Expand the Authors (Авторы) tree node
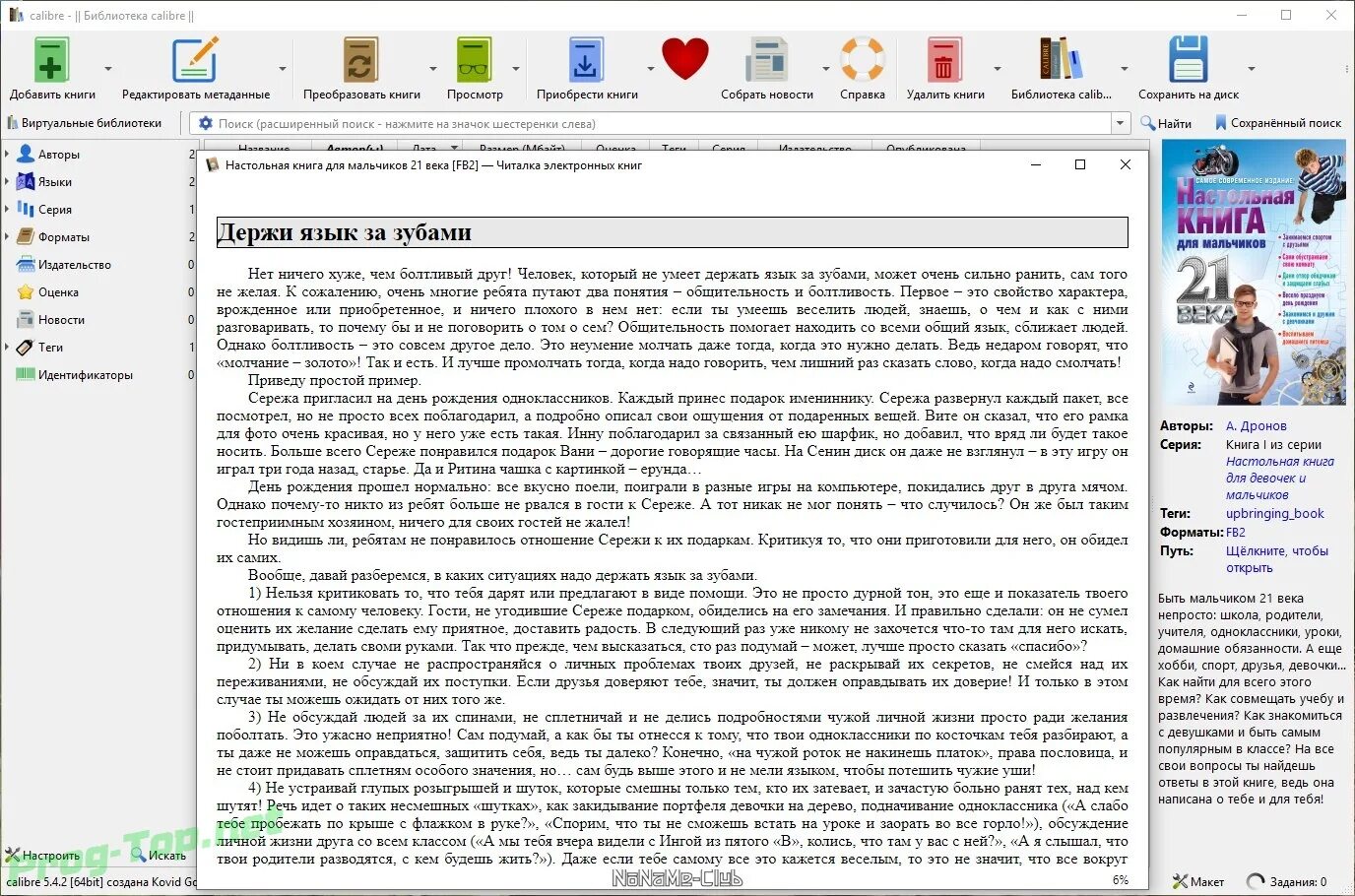Image resolution: width=1355 pixels, height=896 pixels. (7, 154)
